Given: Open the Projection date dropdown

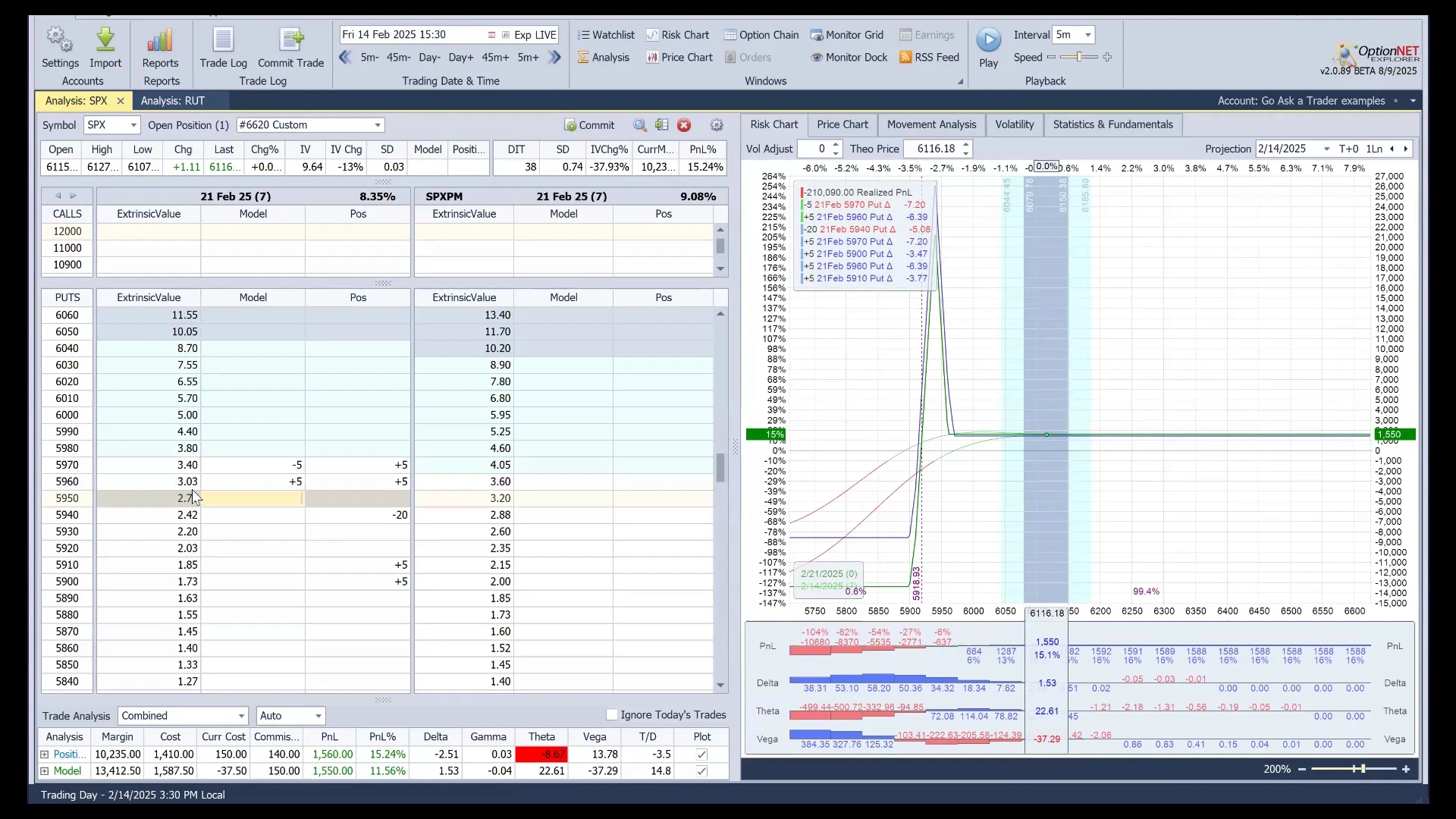Looking at the screenshot, I should (1326, 149).
